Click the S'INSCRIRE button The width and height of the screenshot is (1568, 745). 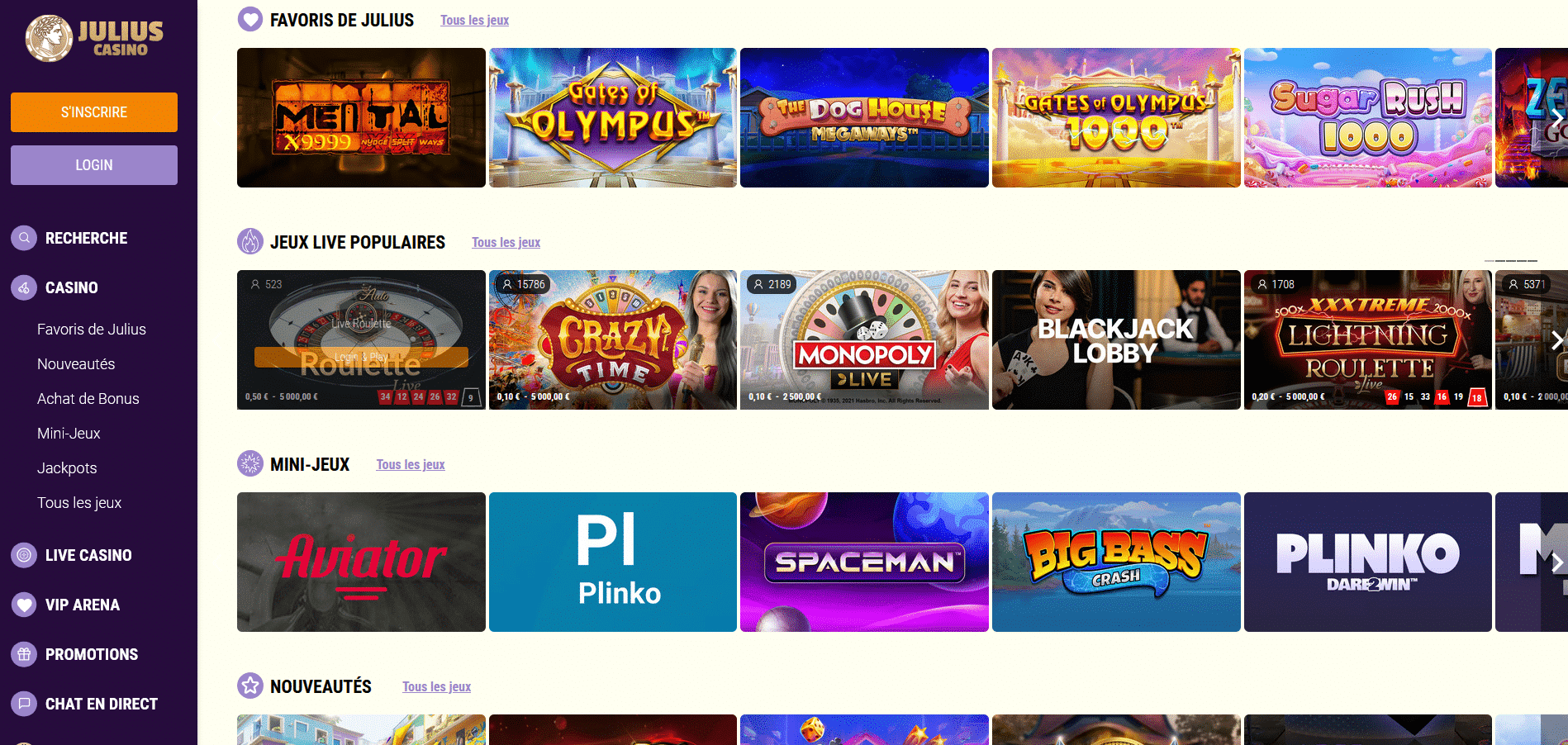click(x=94, y=112)
